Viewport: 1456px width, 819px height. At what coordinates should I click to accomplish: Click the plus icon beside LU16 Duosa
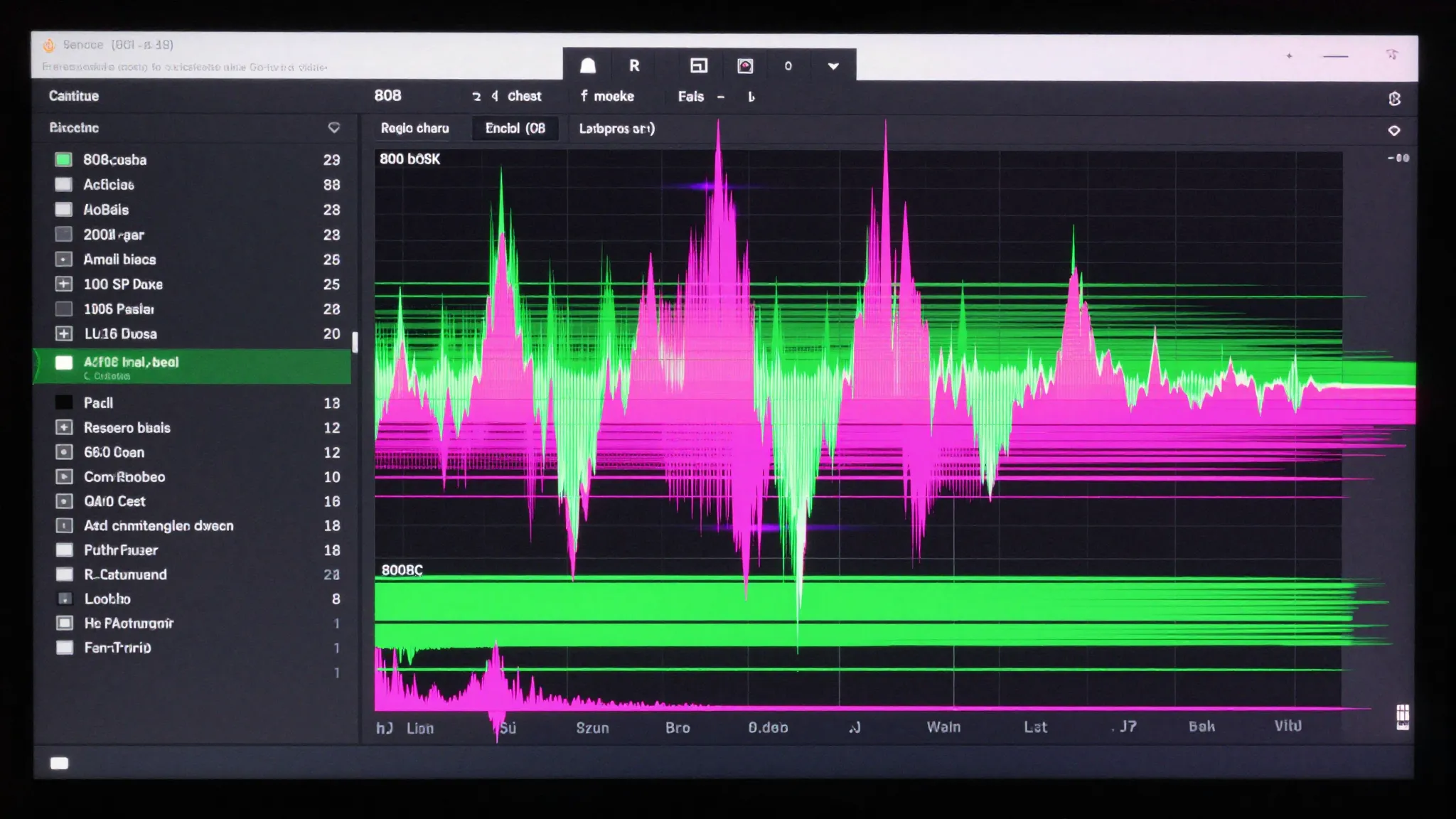coord(64,333)
